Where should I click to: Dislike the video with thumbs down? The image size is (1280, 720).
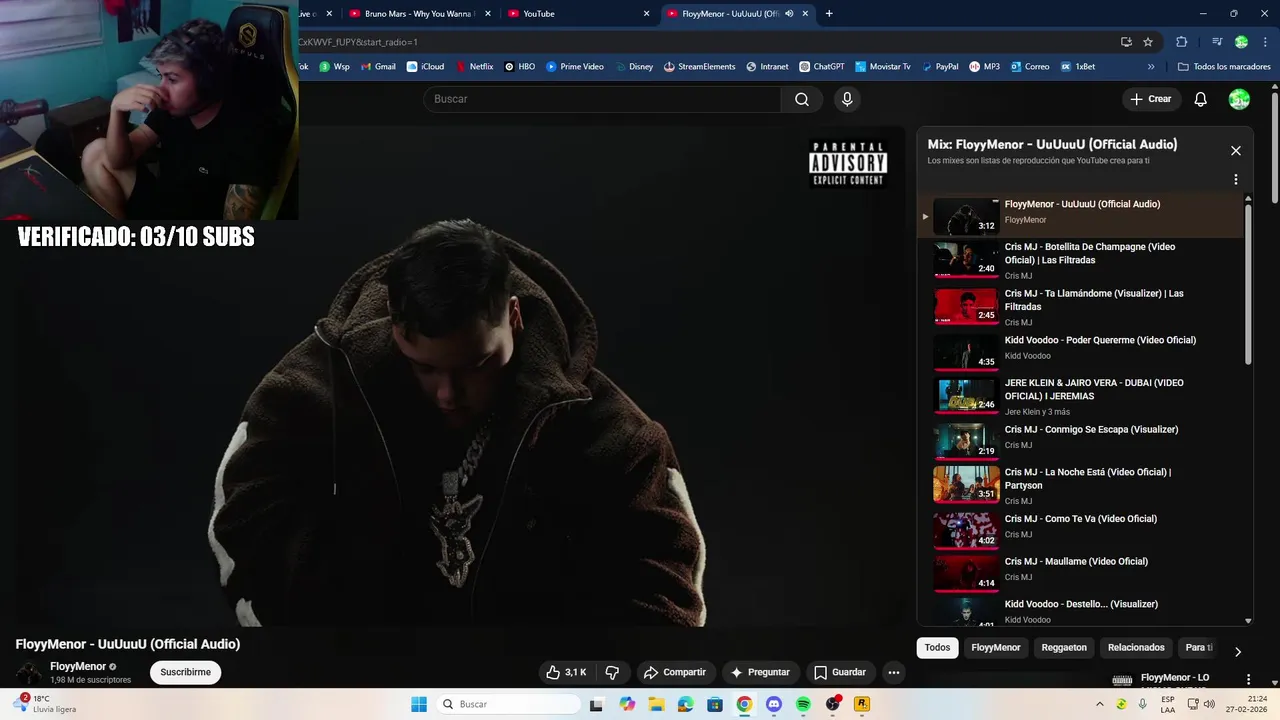pos(612,672)
